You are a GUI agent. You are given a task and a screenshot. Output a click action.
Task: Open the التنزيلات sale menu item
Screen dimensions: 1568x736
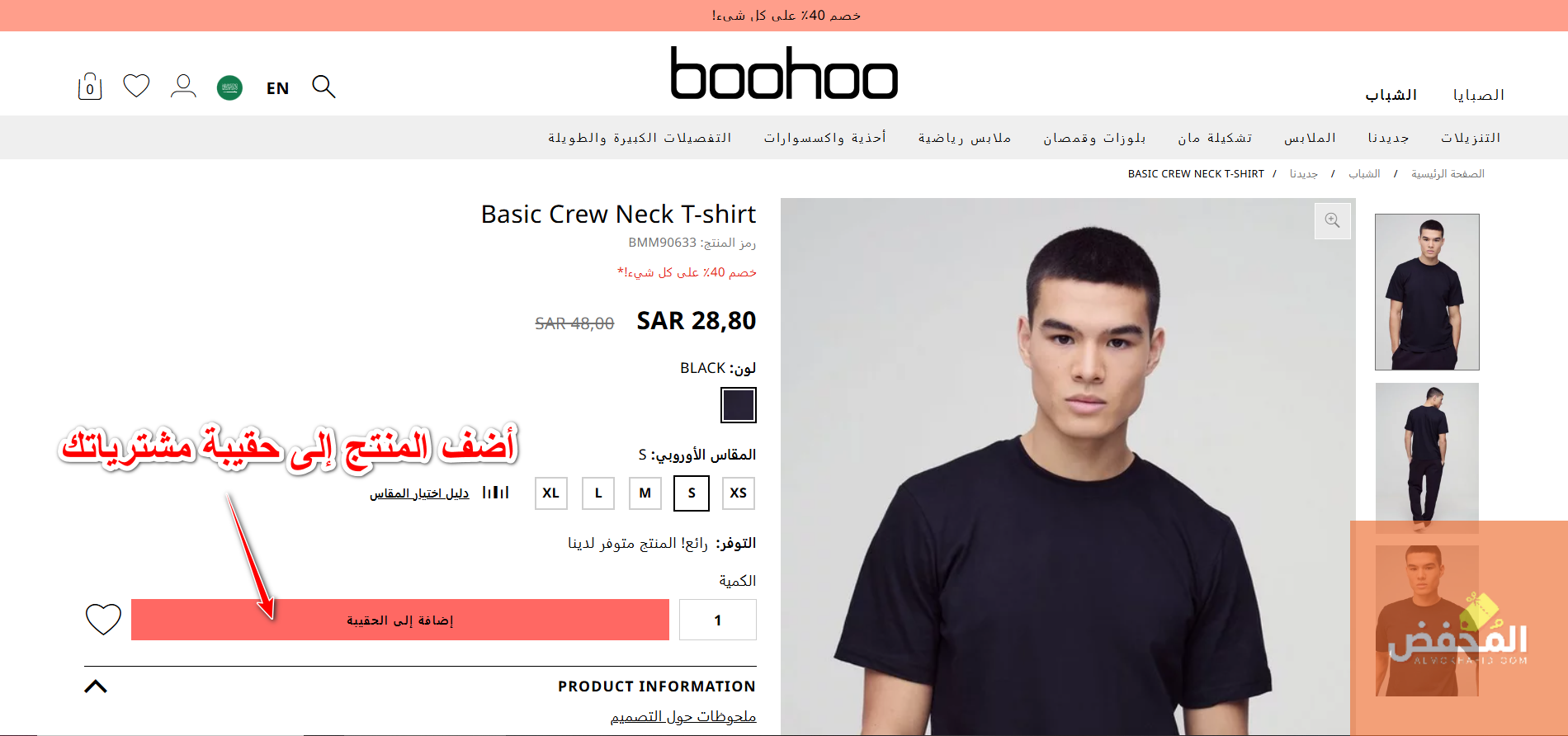click(x=1471, y=138)
